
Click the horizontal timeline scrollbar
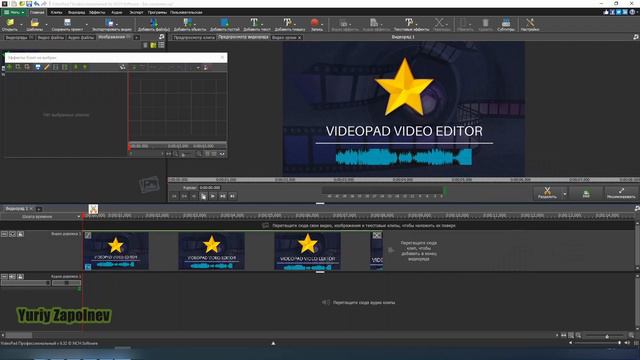click(18, 335)
